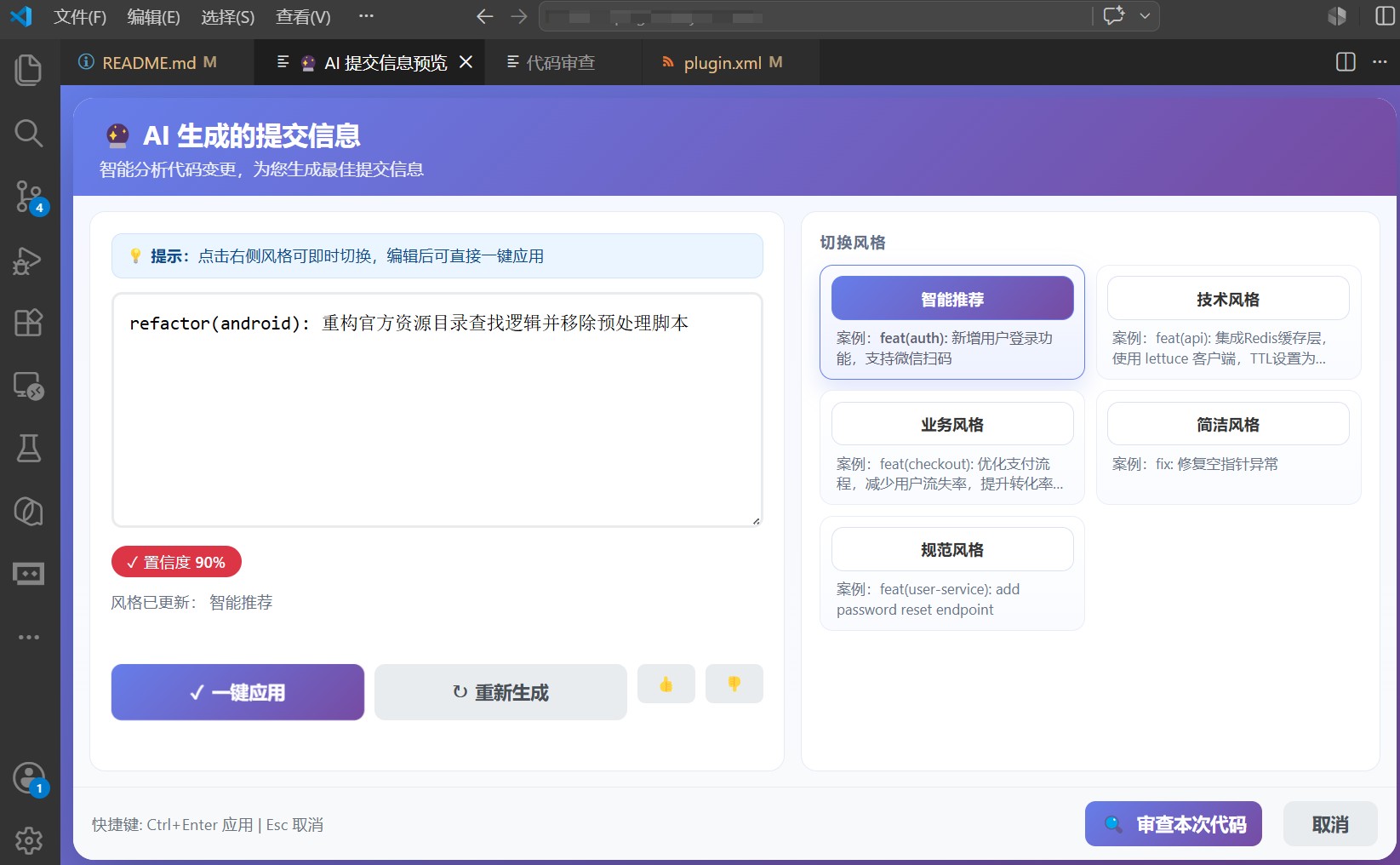The image size is (1400, 865).
Task: Click the feat(user-service) example text
Action: click(x=929, y=599)
